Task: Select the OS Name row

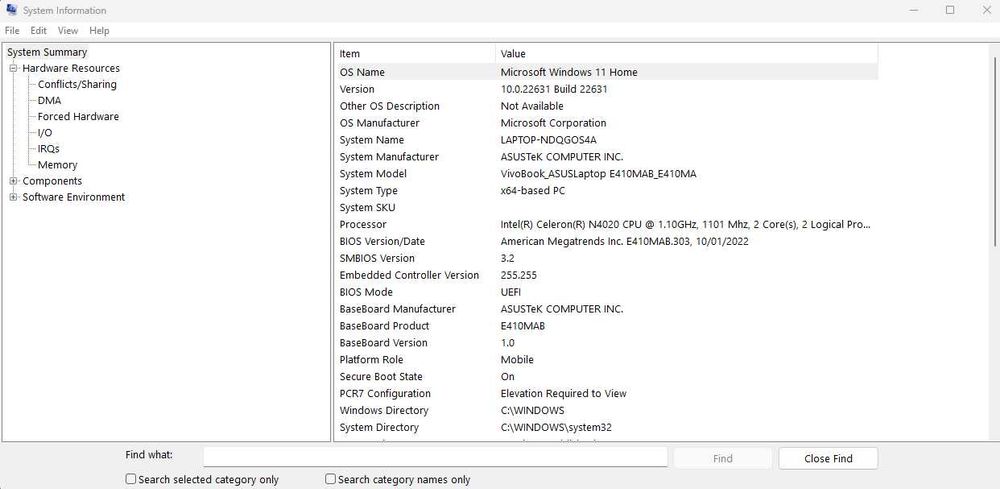Action: 607,72
